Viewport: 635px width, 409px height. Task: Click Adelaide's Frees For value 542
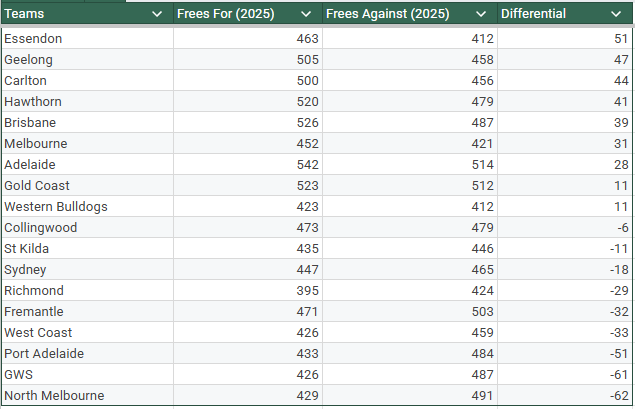307,165
